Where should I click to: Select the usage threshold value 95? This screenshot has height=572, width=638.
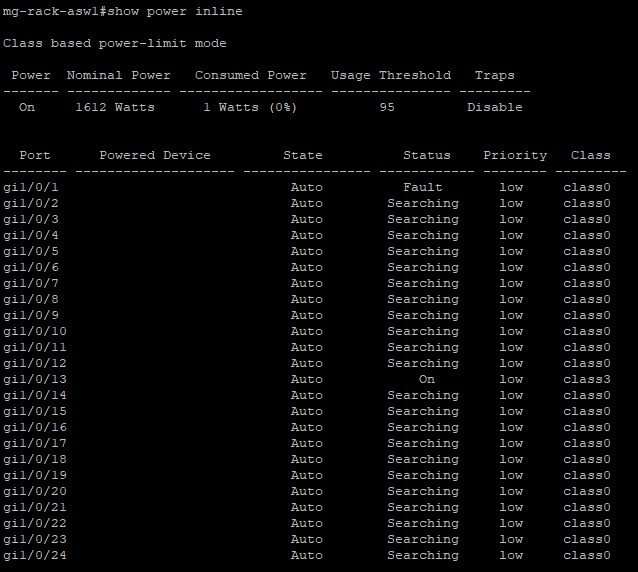coord(387,107)
